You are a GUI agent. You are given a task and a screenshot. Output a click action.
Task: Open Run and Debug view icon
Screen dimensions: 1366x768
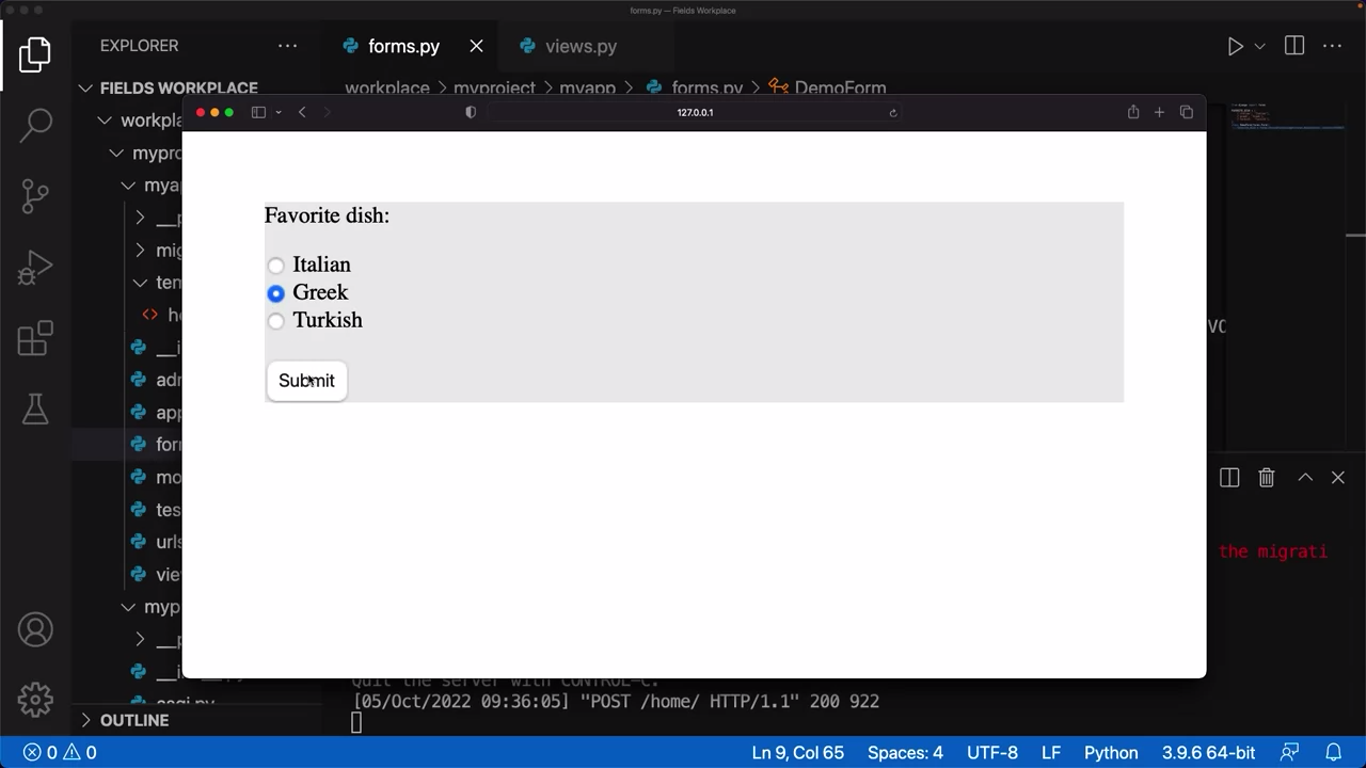click(35, 268)
